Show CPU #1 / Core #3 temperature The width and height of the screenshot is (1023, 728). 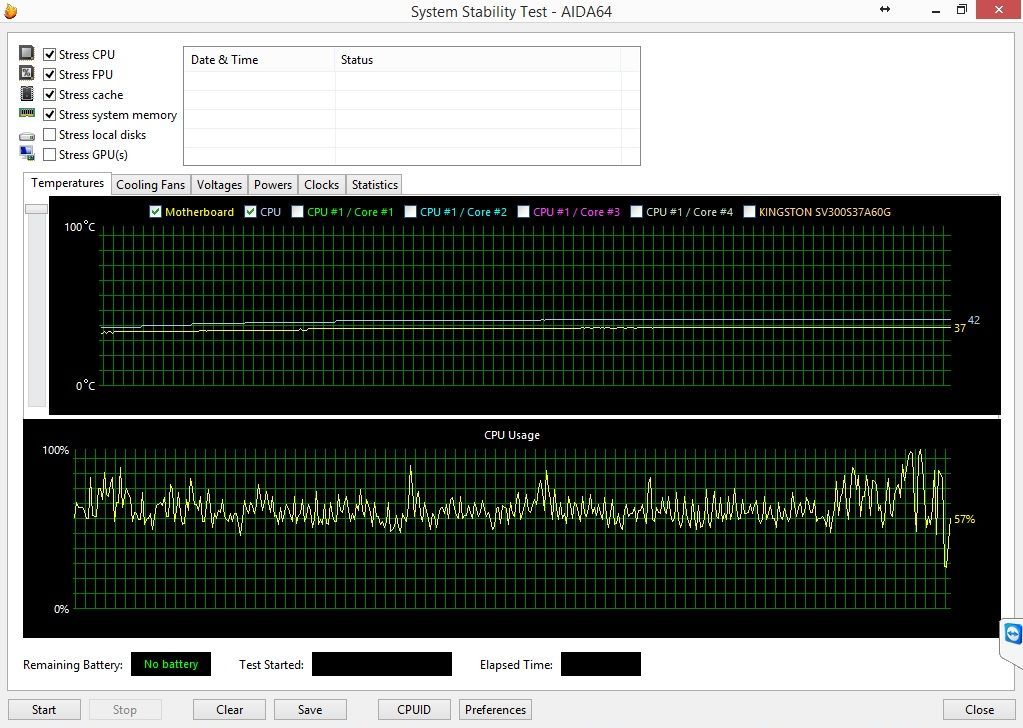point(523,211)
